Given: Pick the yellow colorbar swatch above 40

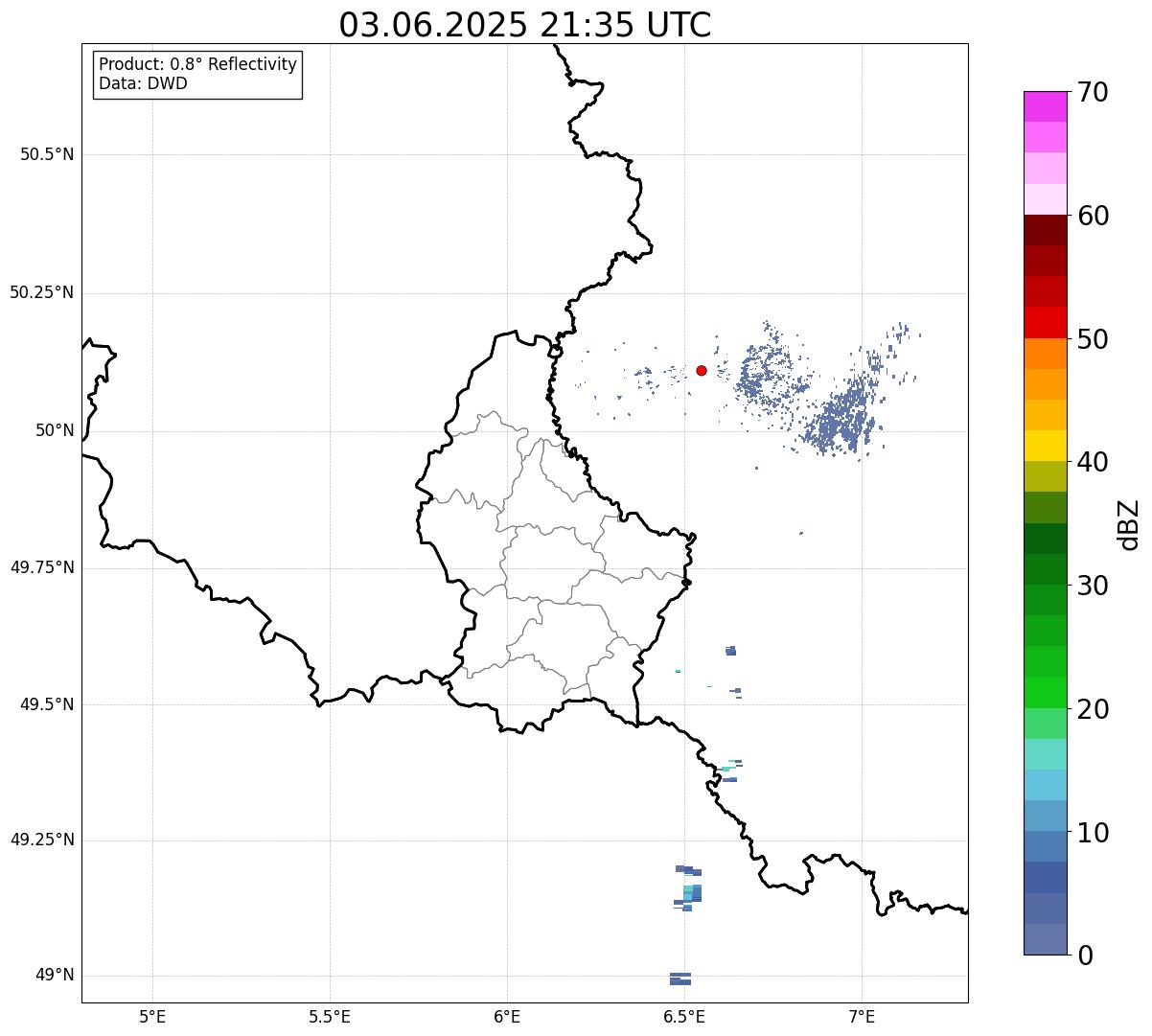Looking at the screenshot, I should click(1045, 446).
